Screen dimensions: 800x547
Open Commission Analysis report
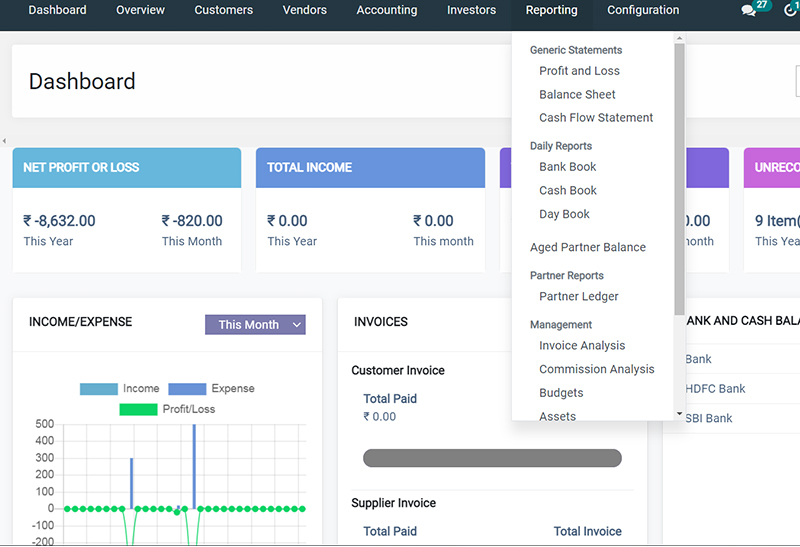[x=596, y=369]
